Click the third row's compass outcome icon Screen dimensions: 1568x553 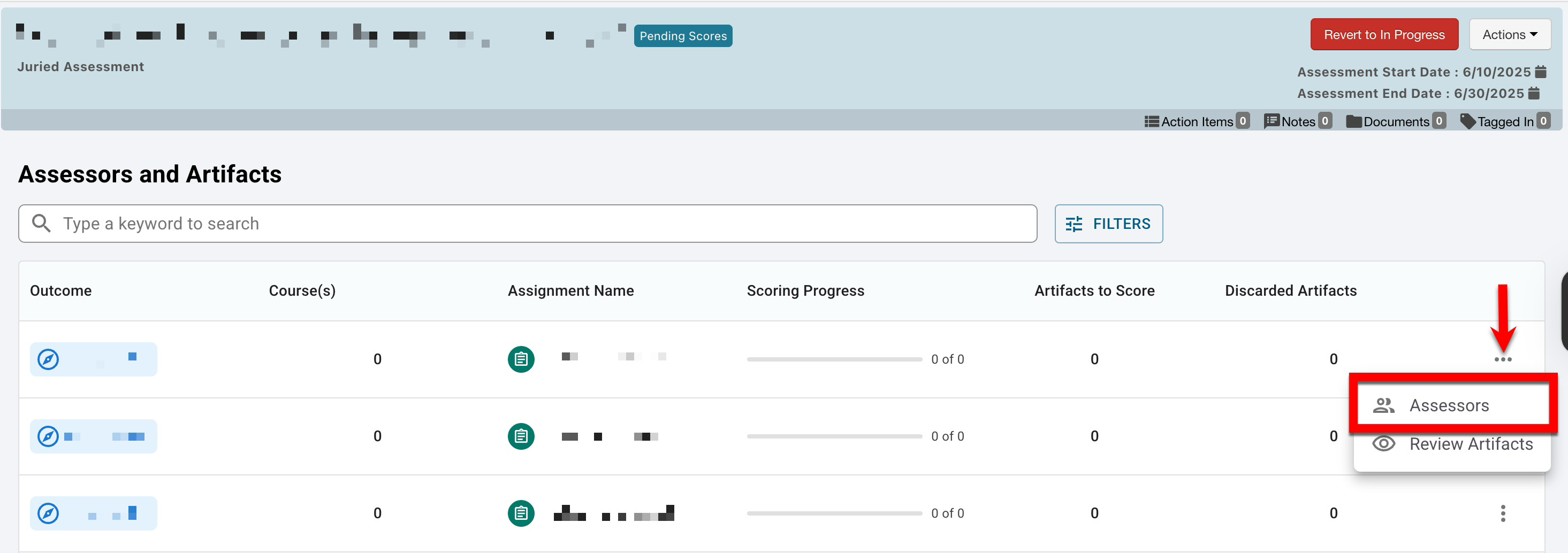click(x=48, y=513)
